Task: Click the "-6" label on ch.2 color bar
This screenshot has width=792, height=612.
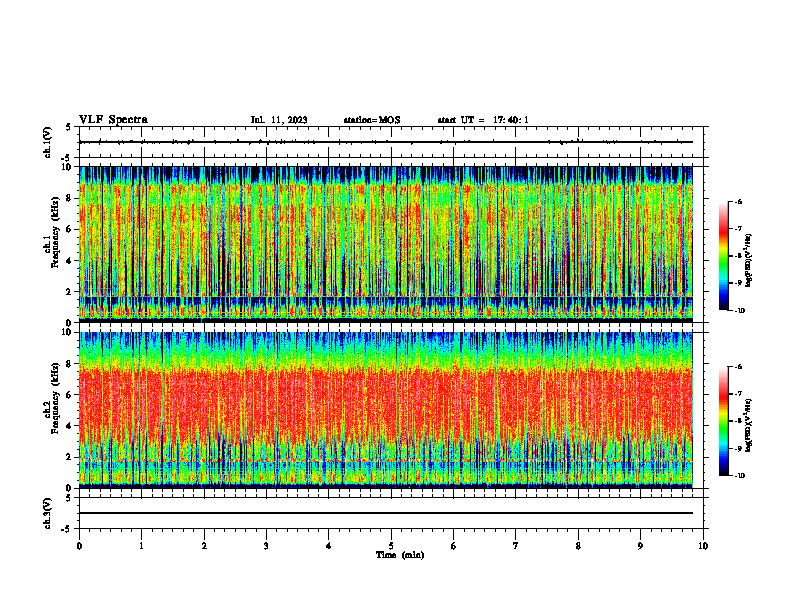Action: 738,367
